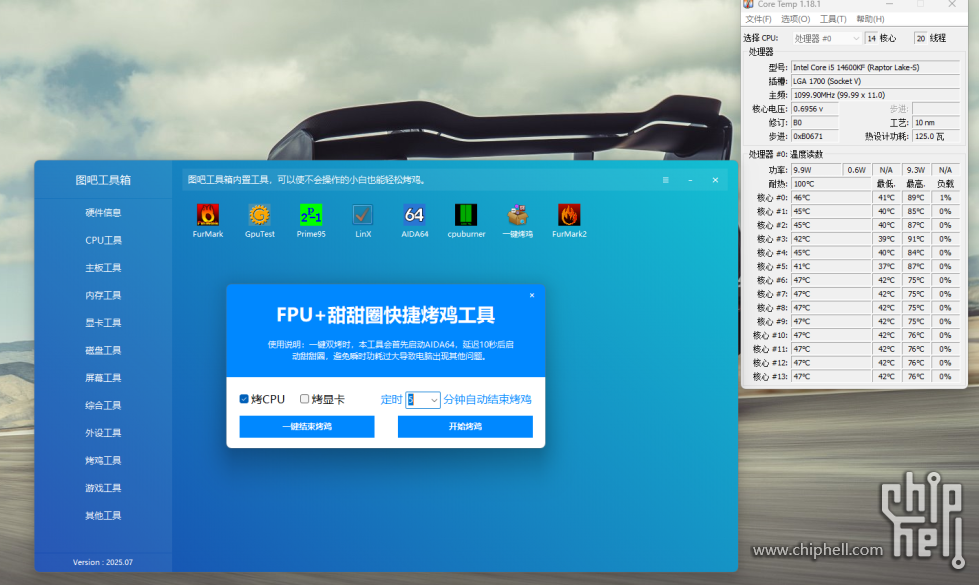The width and height of the screenshot is (979, 585).
Task: Open the GpuTest tool icon
Action: click(260, 215)
